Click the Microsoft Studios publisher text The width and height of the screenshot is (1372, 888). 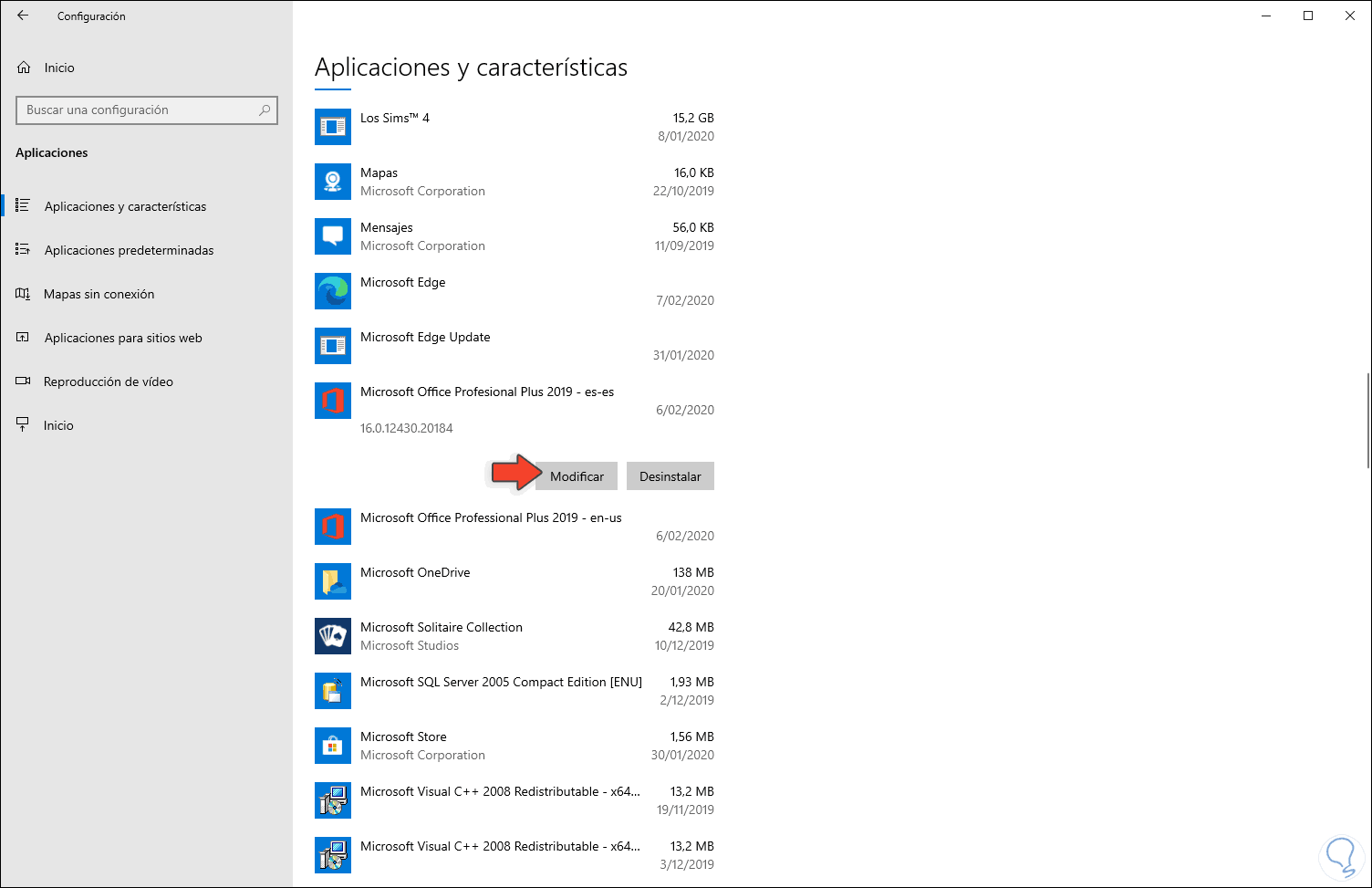[x=410, y=645]
